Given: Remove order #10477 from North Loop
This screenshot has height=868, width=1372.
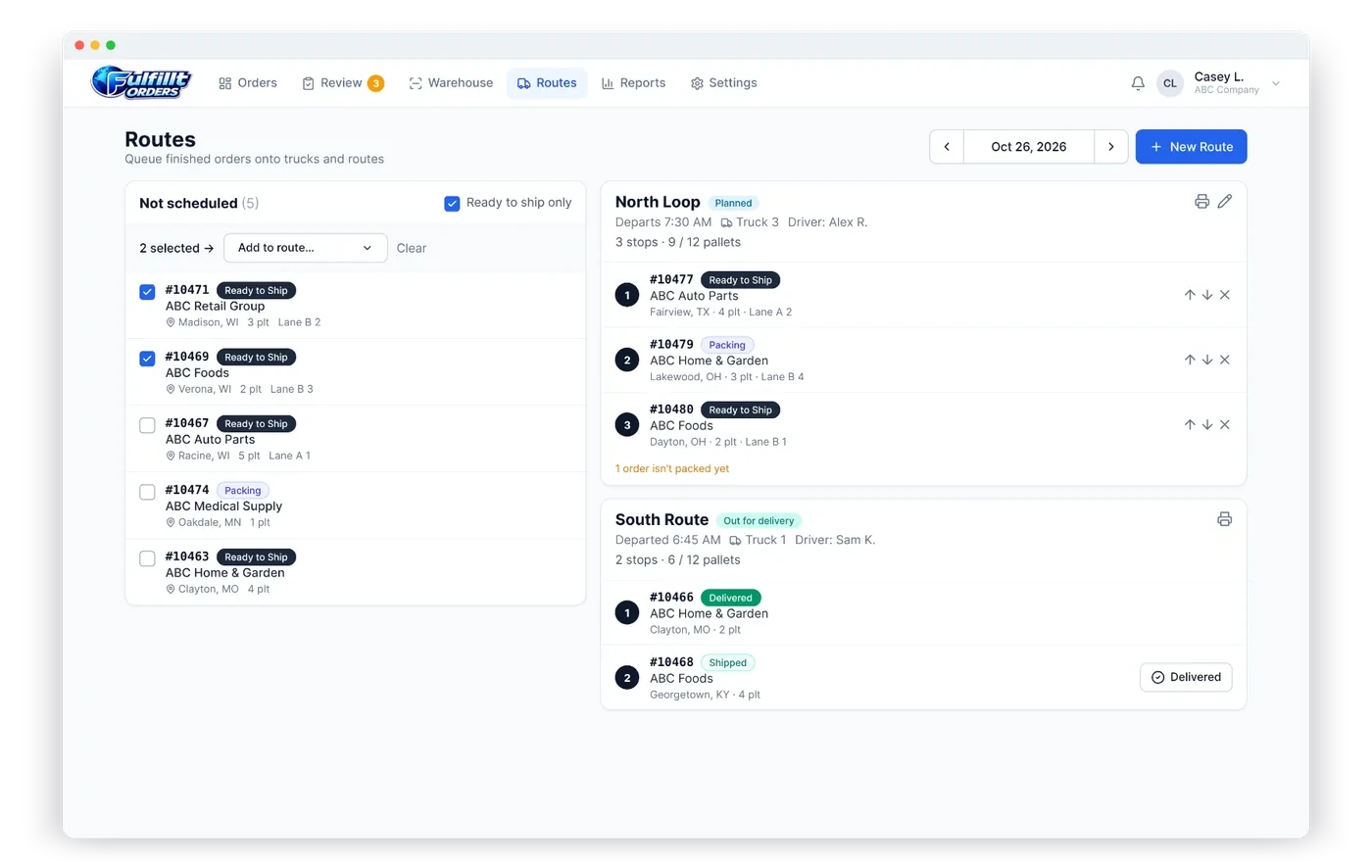Looking at the screenshot, I should (x=1225, y=295).
